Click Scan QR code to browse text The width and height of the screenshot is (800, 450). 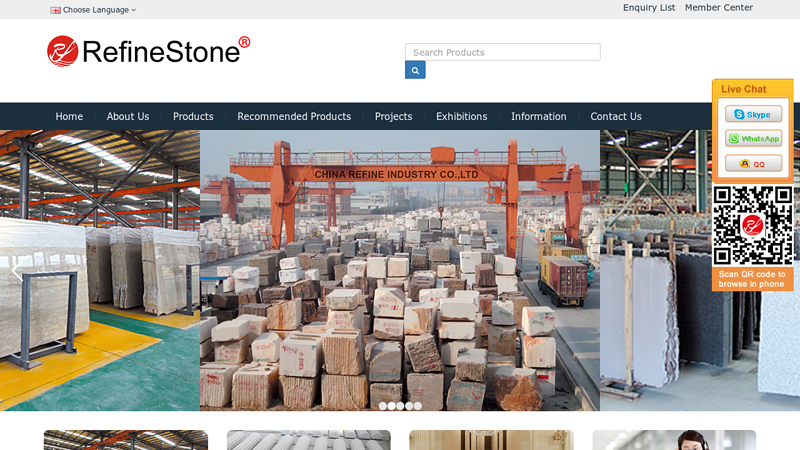pos(752,279)
